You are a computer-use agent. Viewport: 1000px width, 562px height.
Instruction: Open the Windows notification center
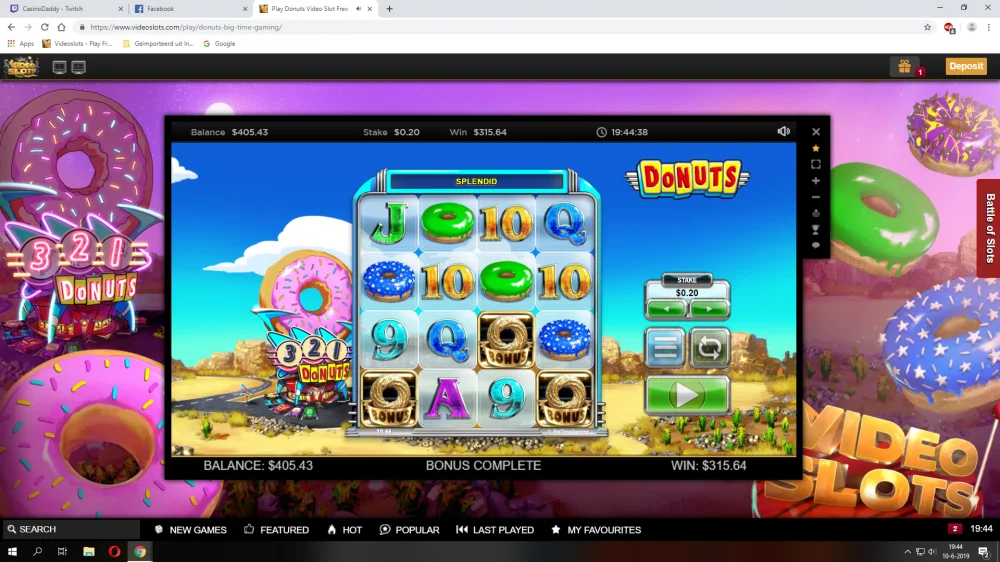tap(984, 552)
